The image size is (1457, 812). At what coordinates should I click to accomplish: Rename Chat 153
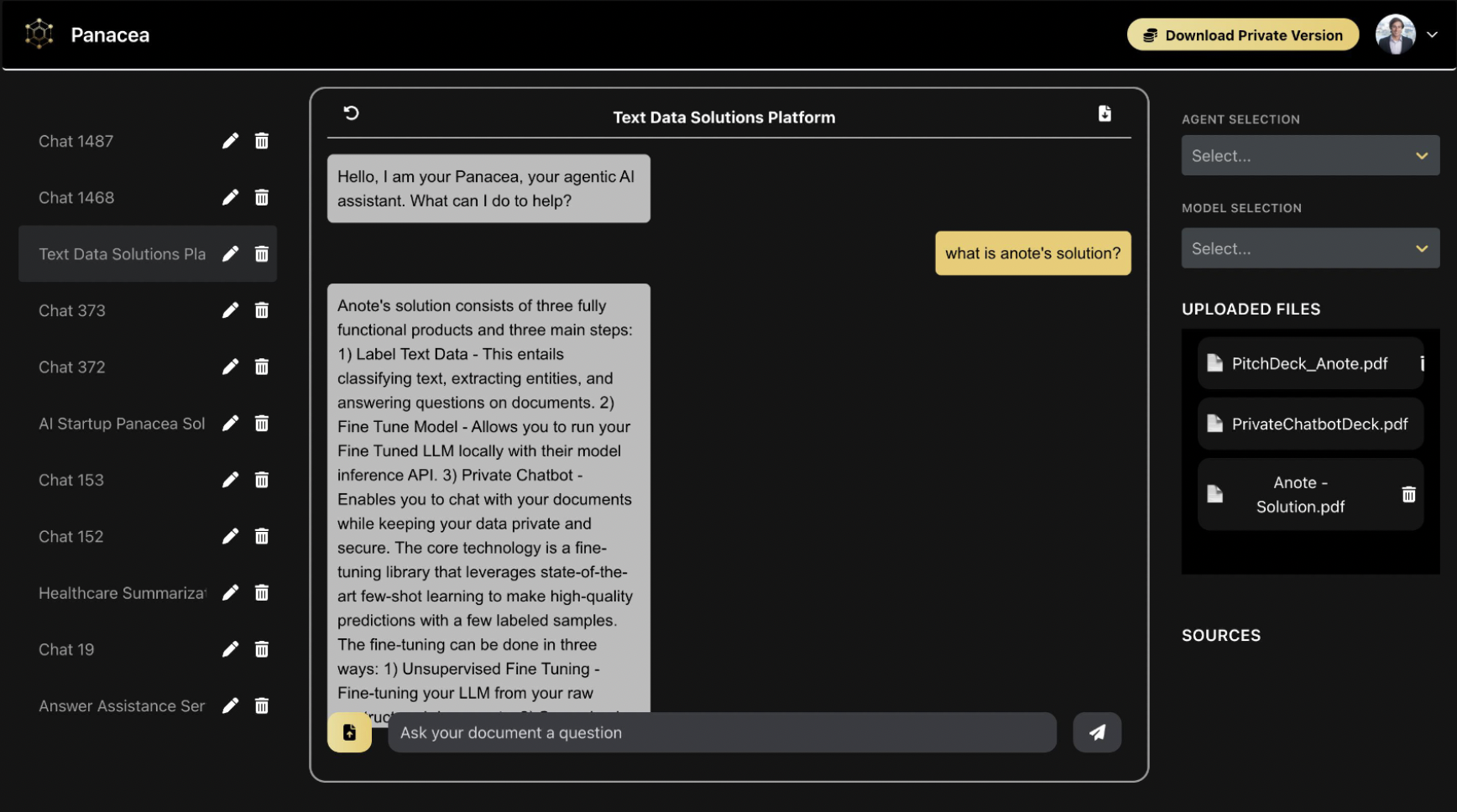point(230,480)
